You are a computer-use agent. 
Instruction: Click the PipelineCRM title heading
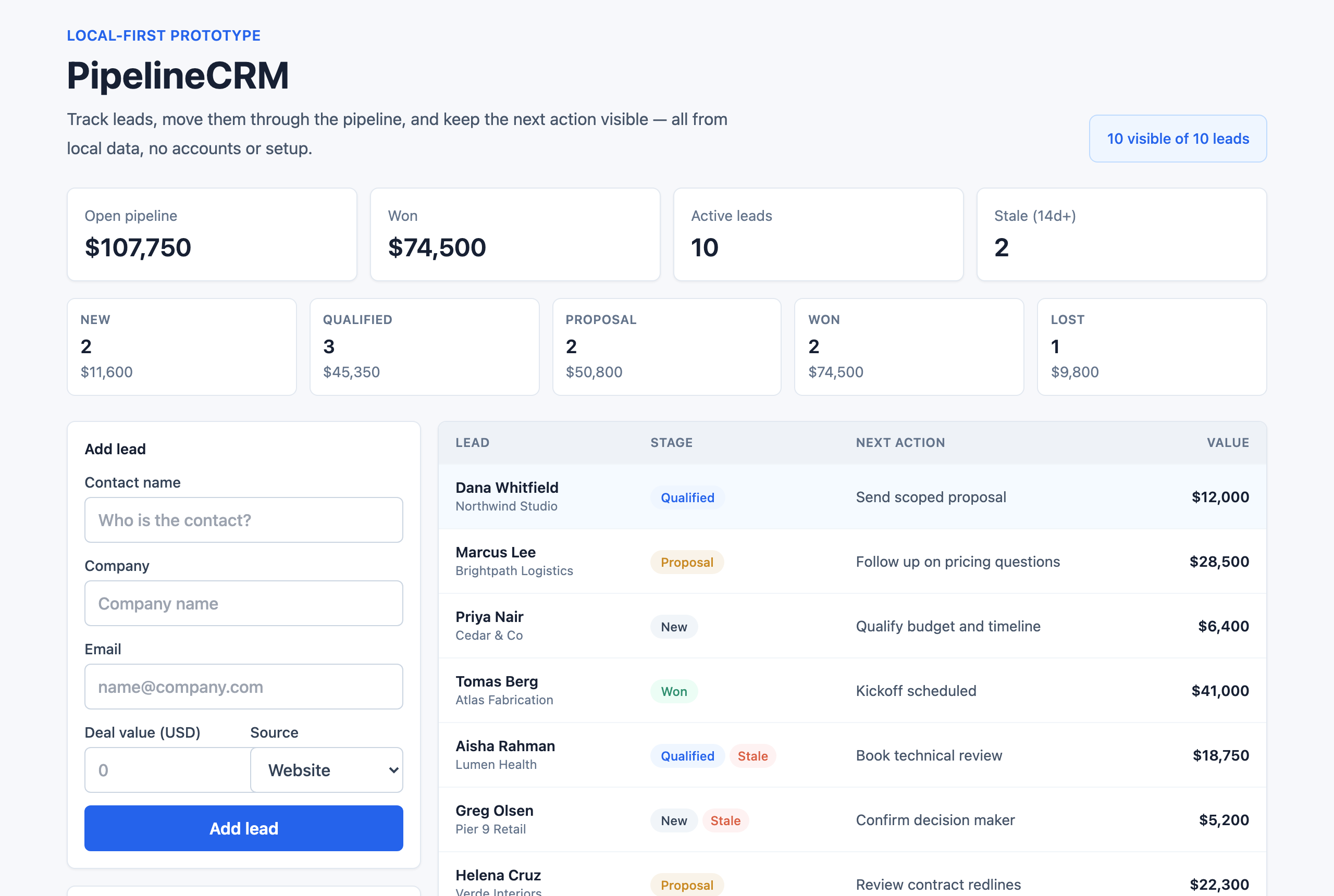pyautogui.click(x=178, y=76)
